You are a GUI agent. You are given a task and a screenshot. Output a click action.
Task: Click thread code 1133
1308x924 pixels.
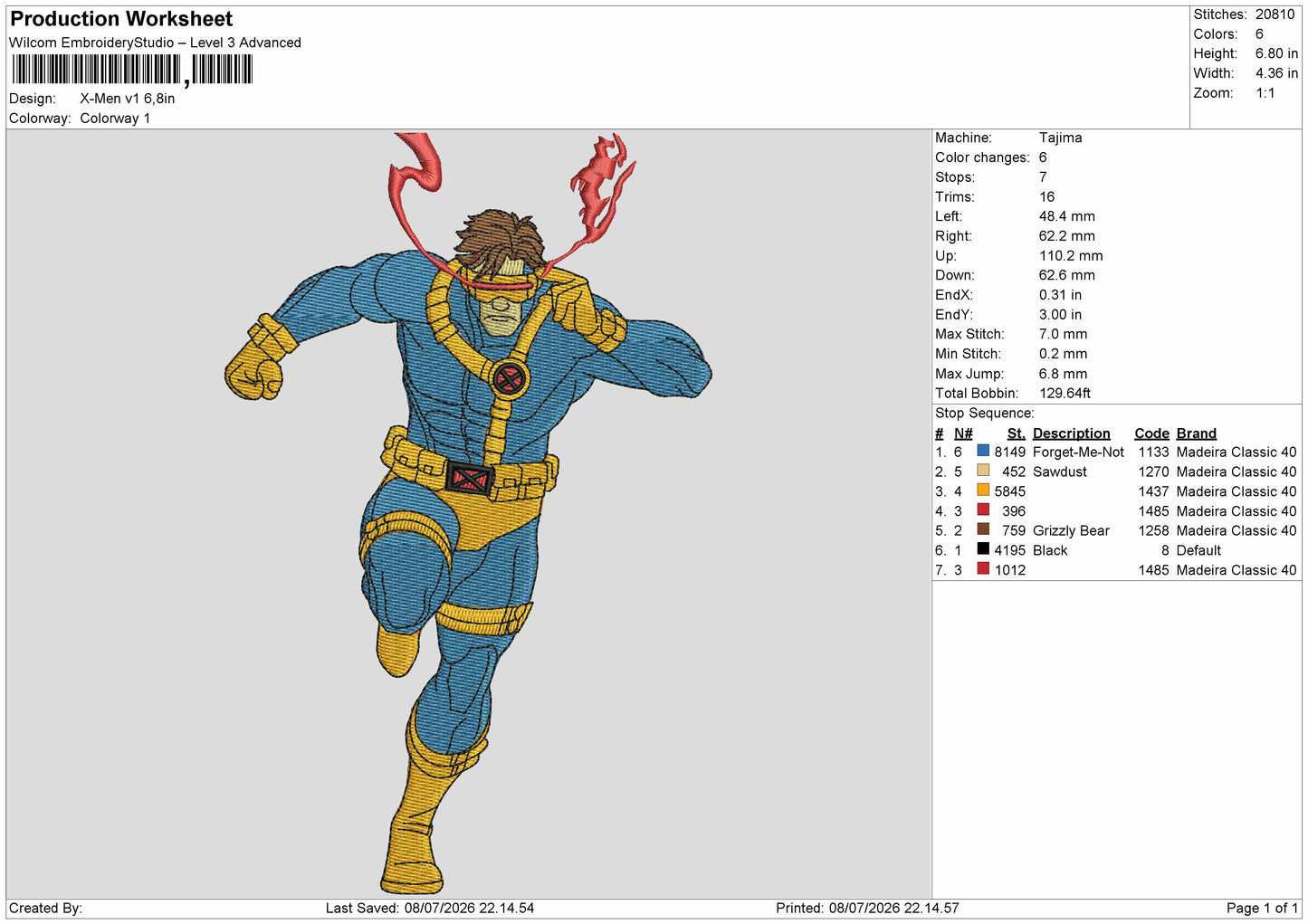click(x=1153, y=452)
